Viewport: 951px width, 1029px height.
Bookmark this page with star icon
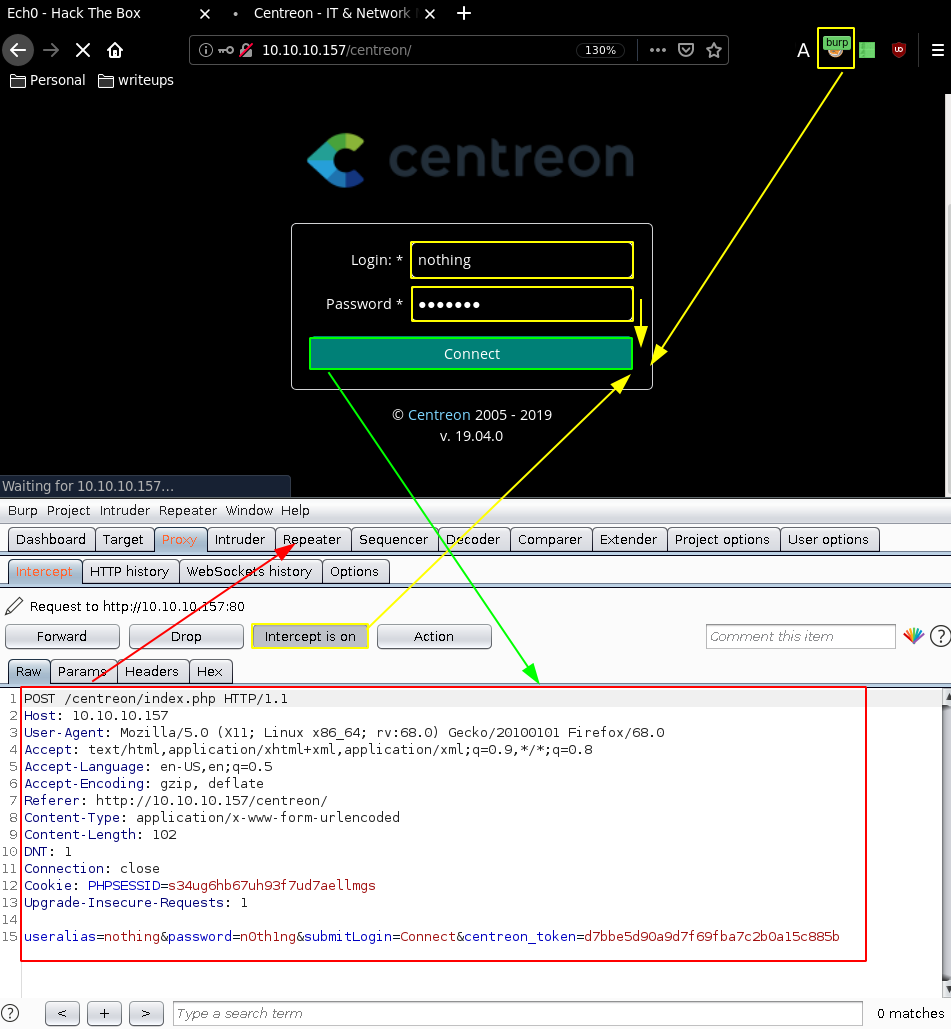714,51
